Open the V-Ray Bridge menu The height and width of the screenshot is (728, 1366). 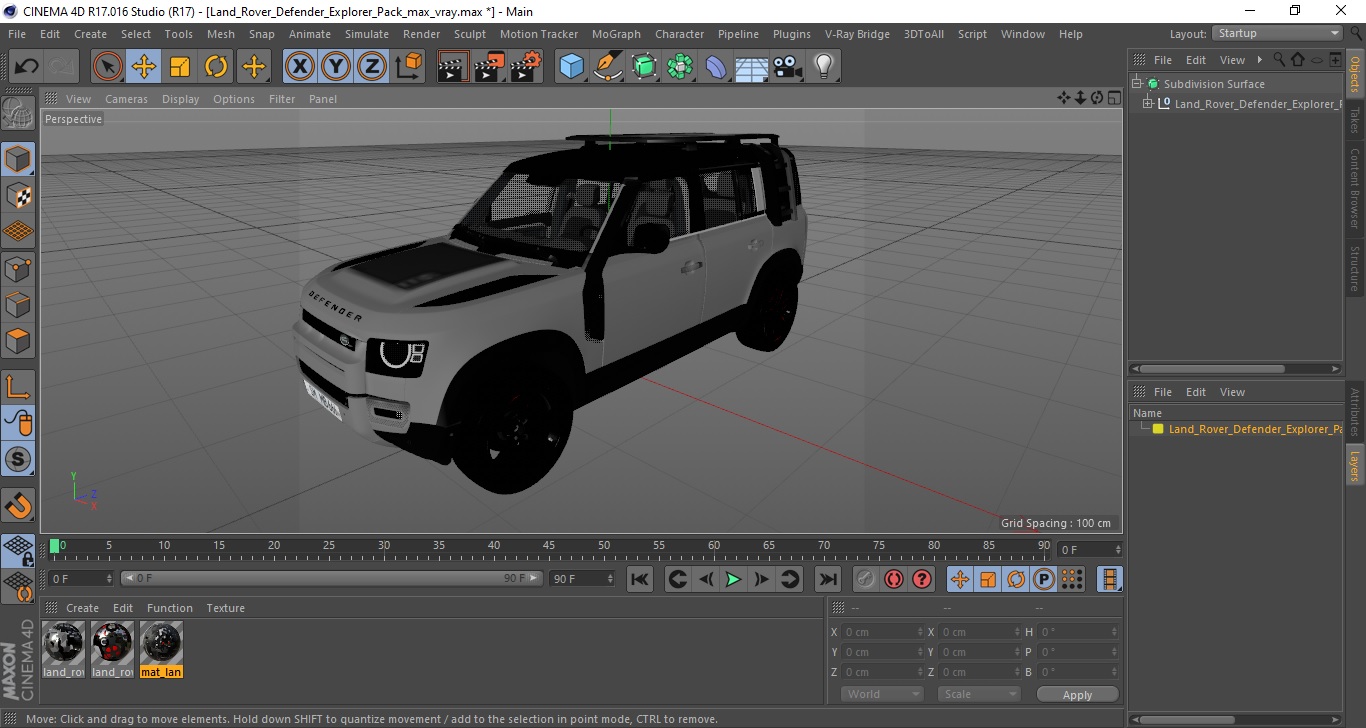tap(857, 34)
